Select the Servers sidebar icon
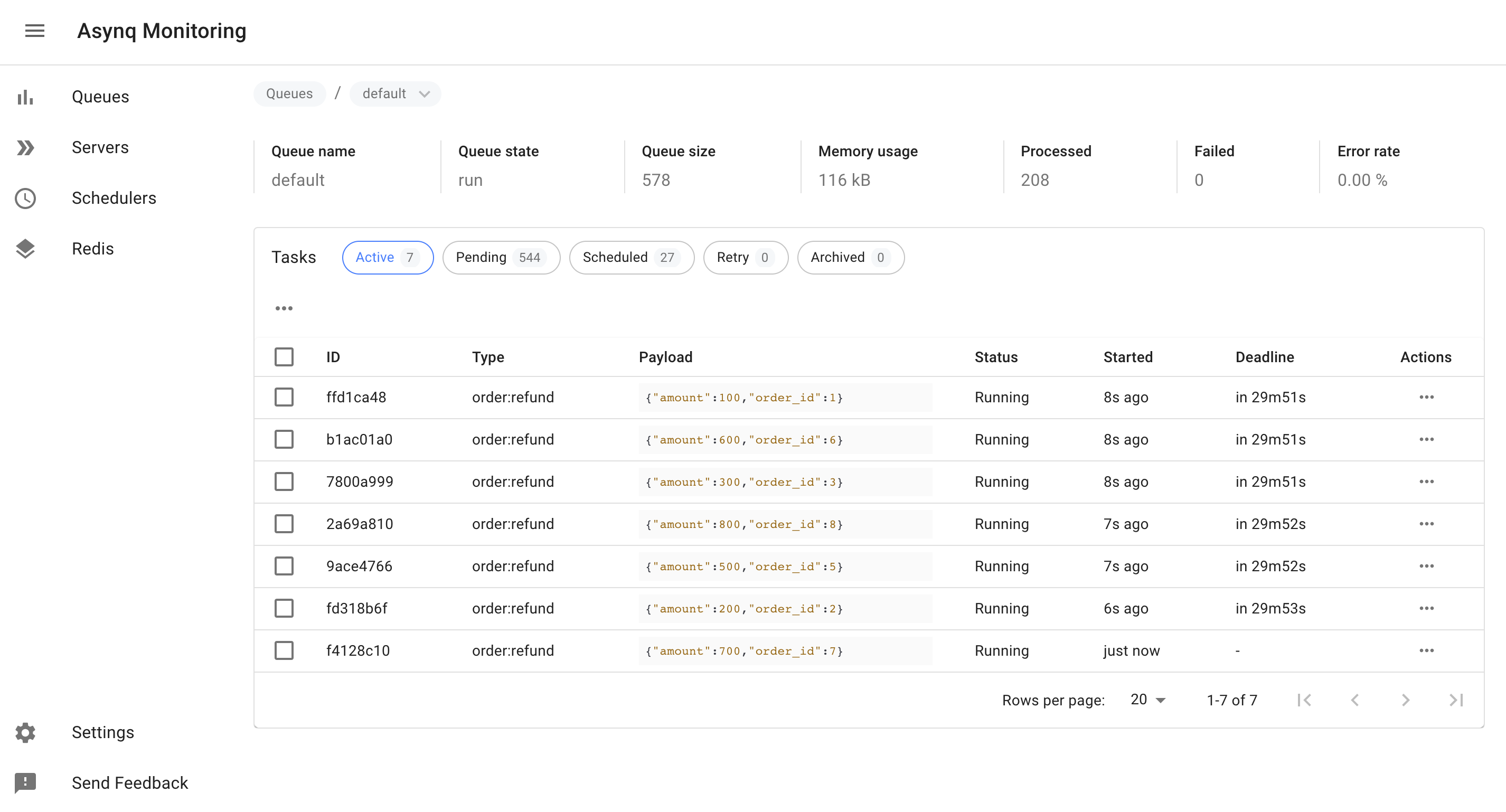 tap(26, 147)
